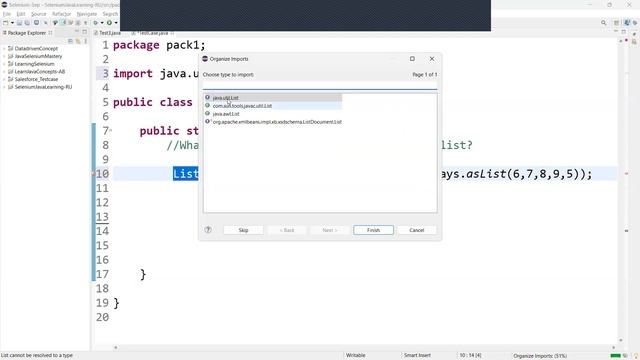Viewport: 640px width, 360px height.
Task: Open the Run dropdown arrow
Action: click(x=116, y=23)
